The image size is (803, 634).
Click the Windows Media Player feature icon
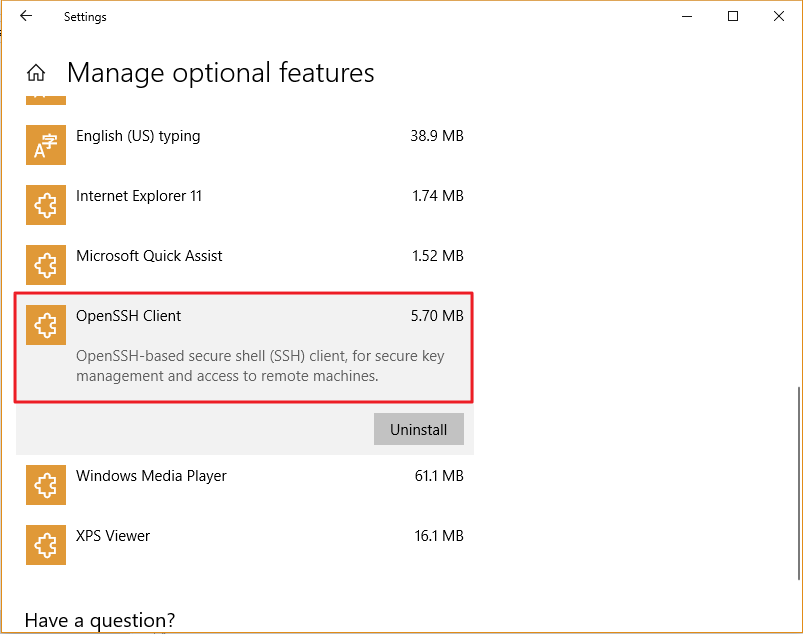(45, 485)
